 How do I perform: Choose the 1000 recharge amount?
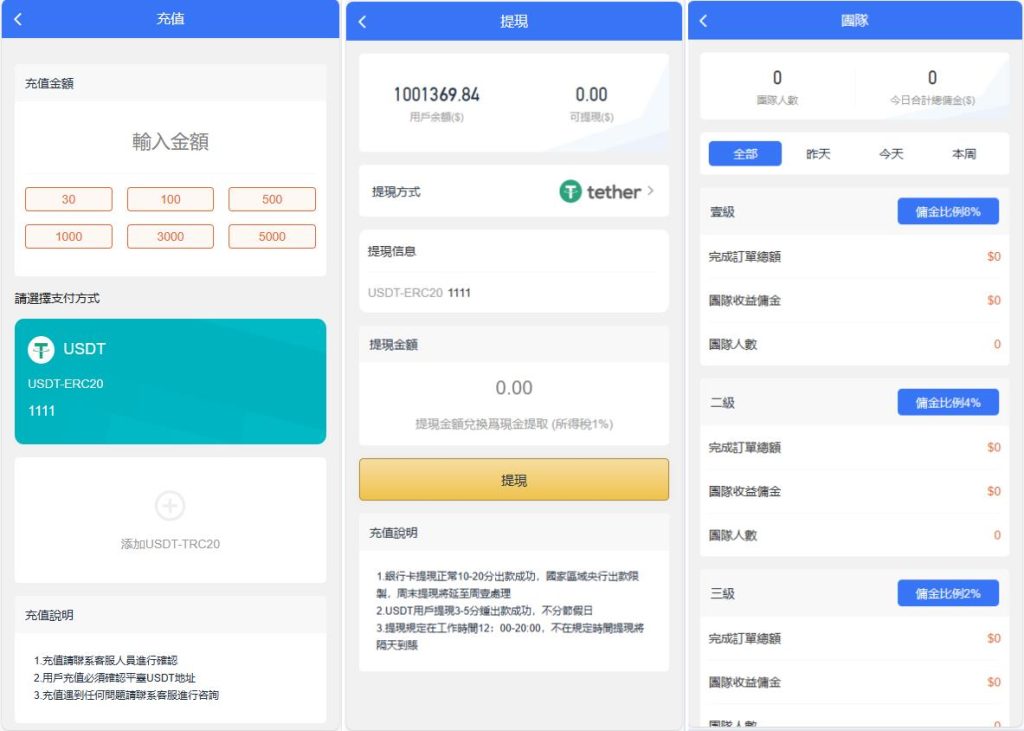[x=68, y=237]
